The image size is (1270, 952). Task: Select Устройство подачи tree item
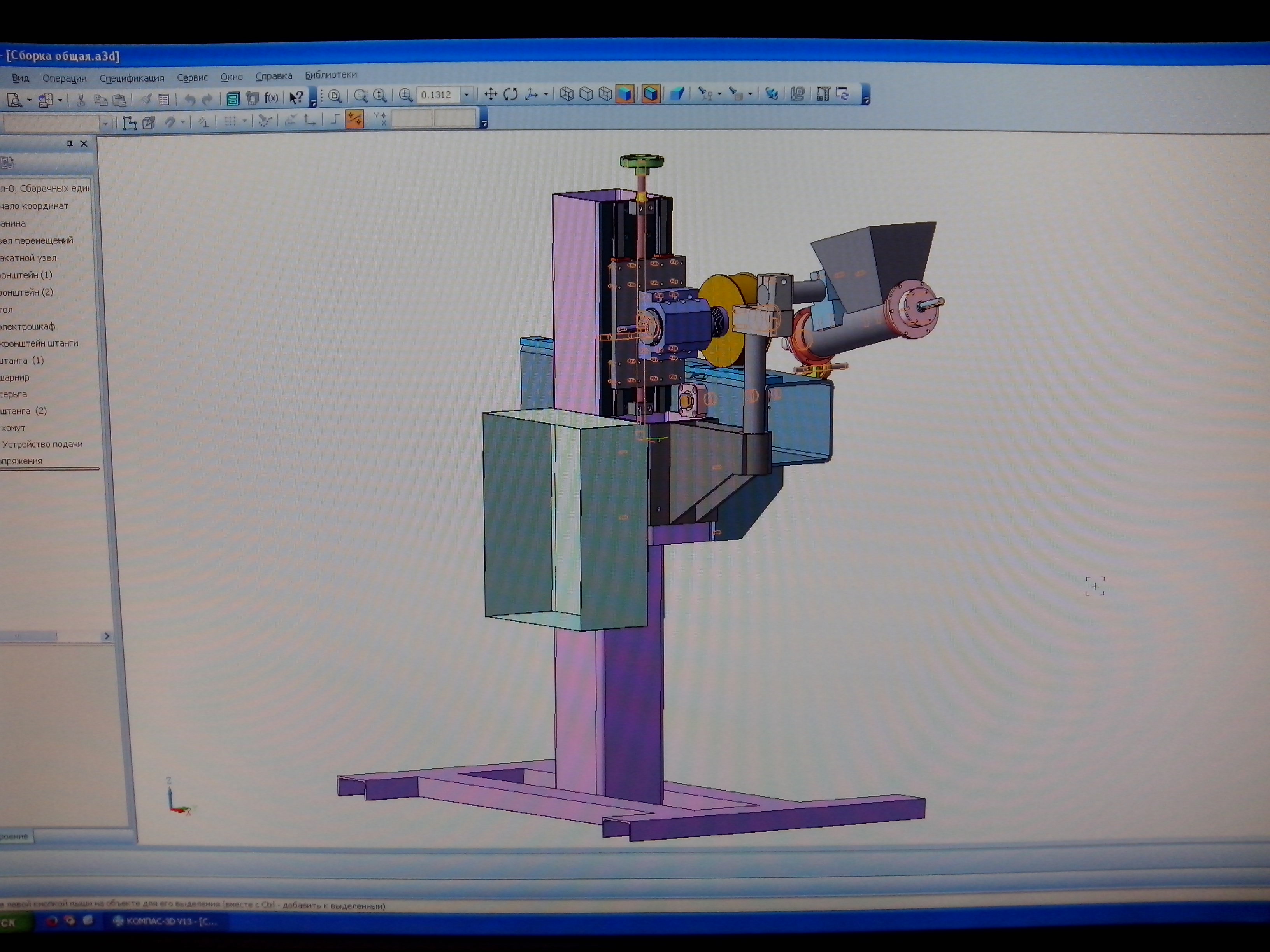pyautogui.click(x=42, y=444)
